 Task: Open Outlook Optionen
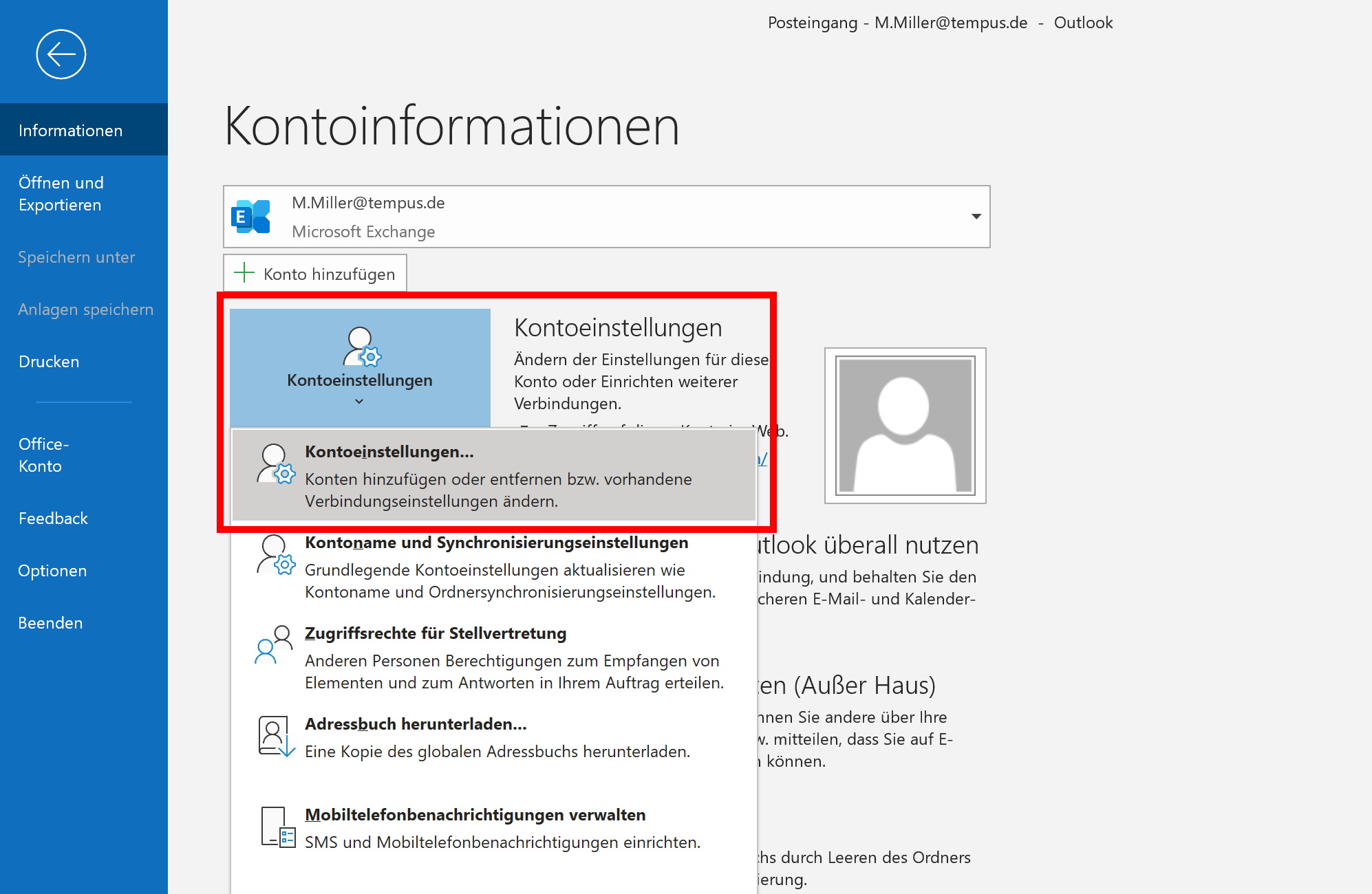coord(84,570)
